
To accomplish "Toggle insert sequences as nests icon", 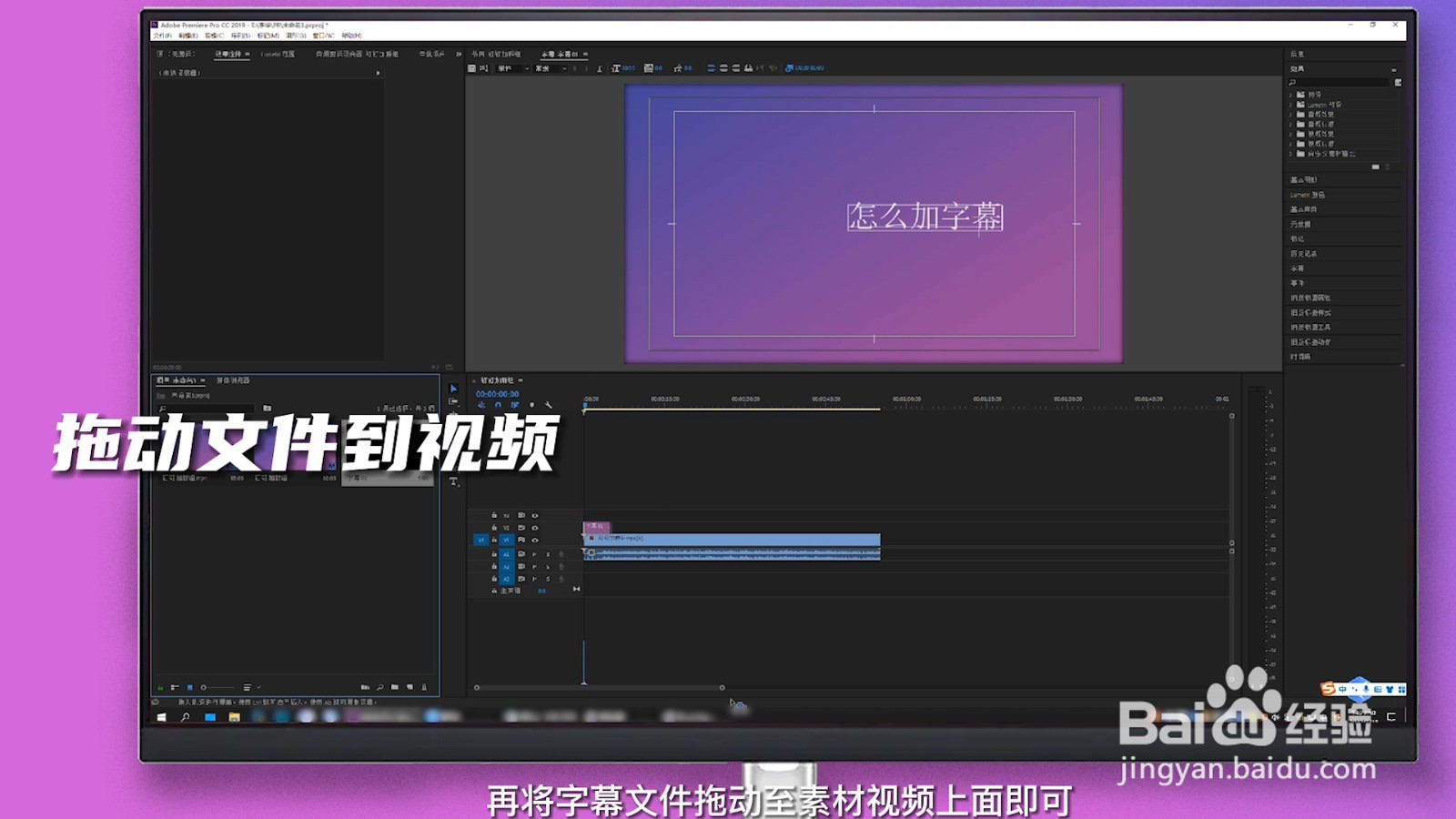I will pos(481,405).
